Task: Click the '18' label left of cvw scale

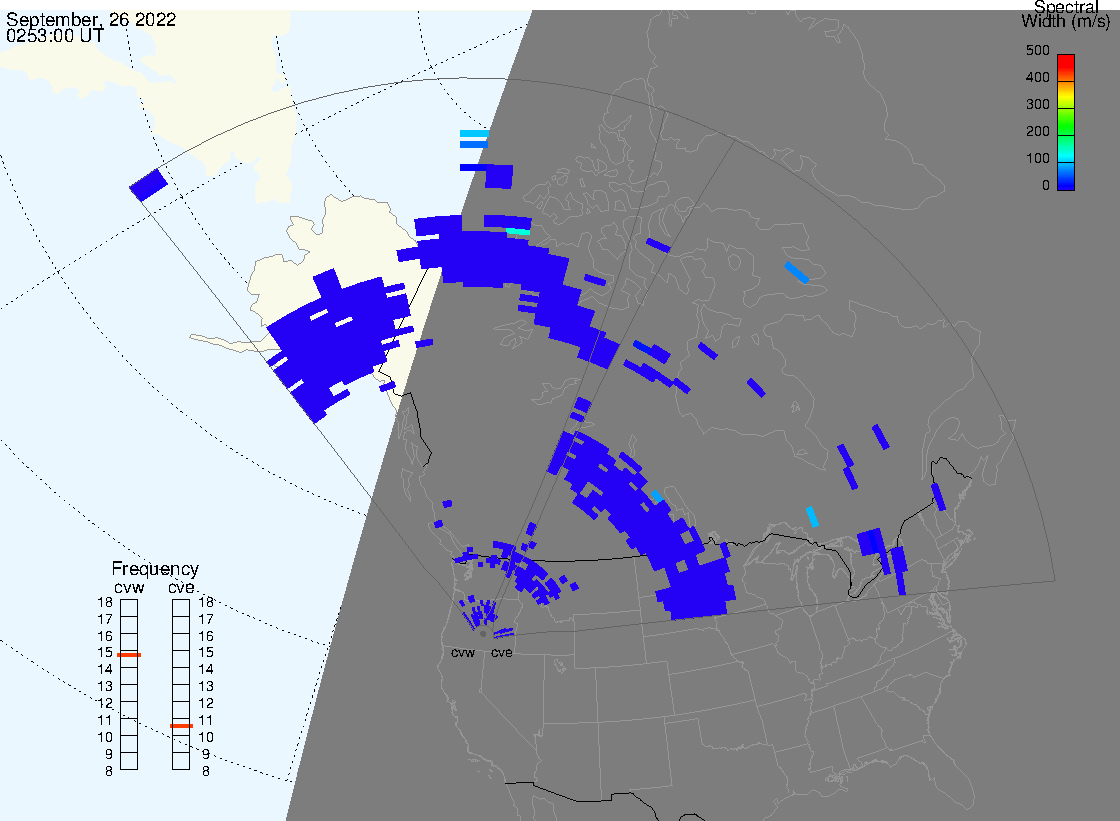Action: pos(105,602)
